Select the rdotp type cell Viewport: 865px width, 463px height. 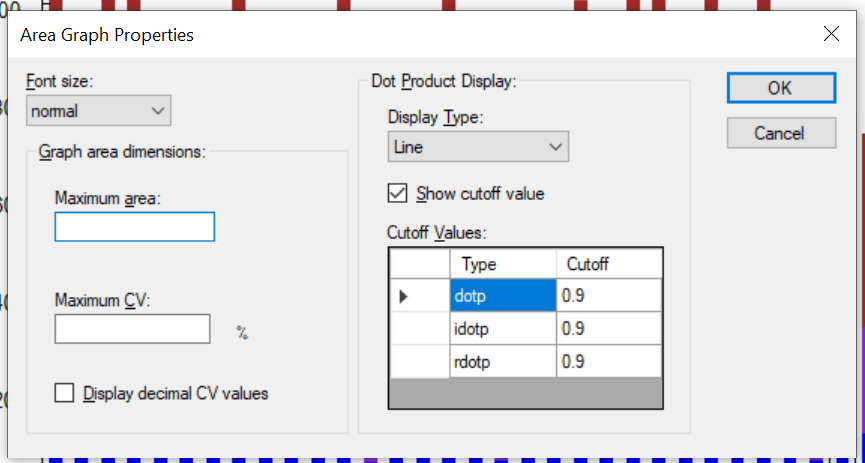point(503,361)
